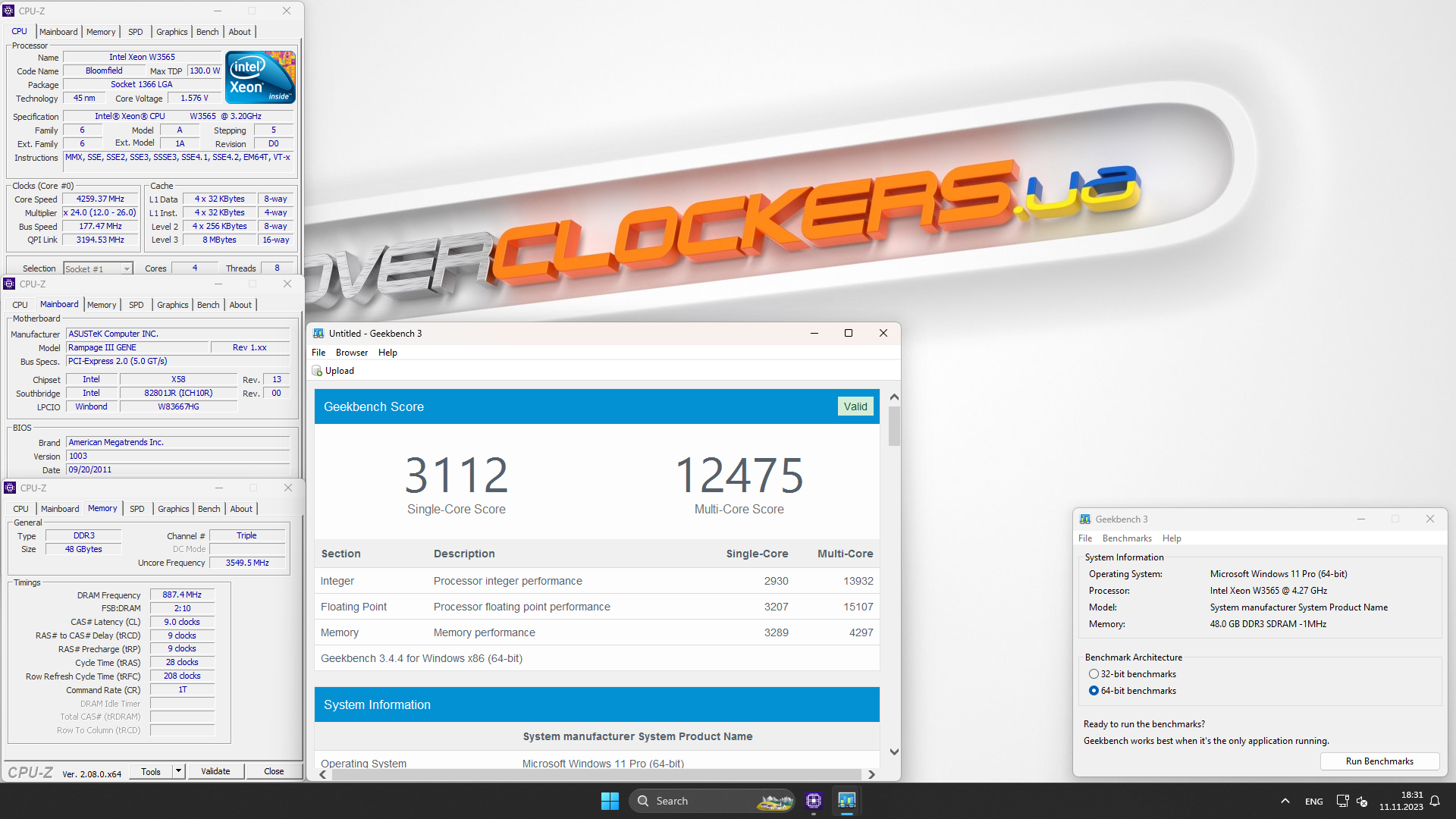This screenshot has height=819, width=1456.
Task: Open the Tools dropdown arrow in CPU-Z
Action: coord(178,771)
